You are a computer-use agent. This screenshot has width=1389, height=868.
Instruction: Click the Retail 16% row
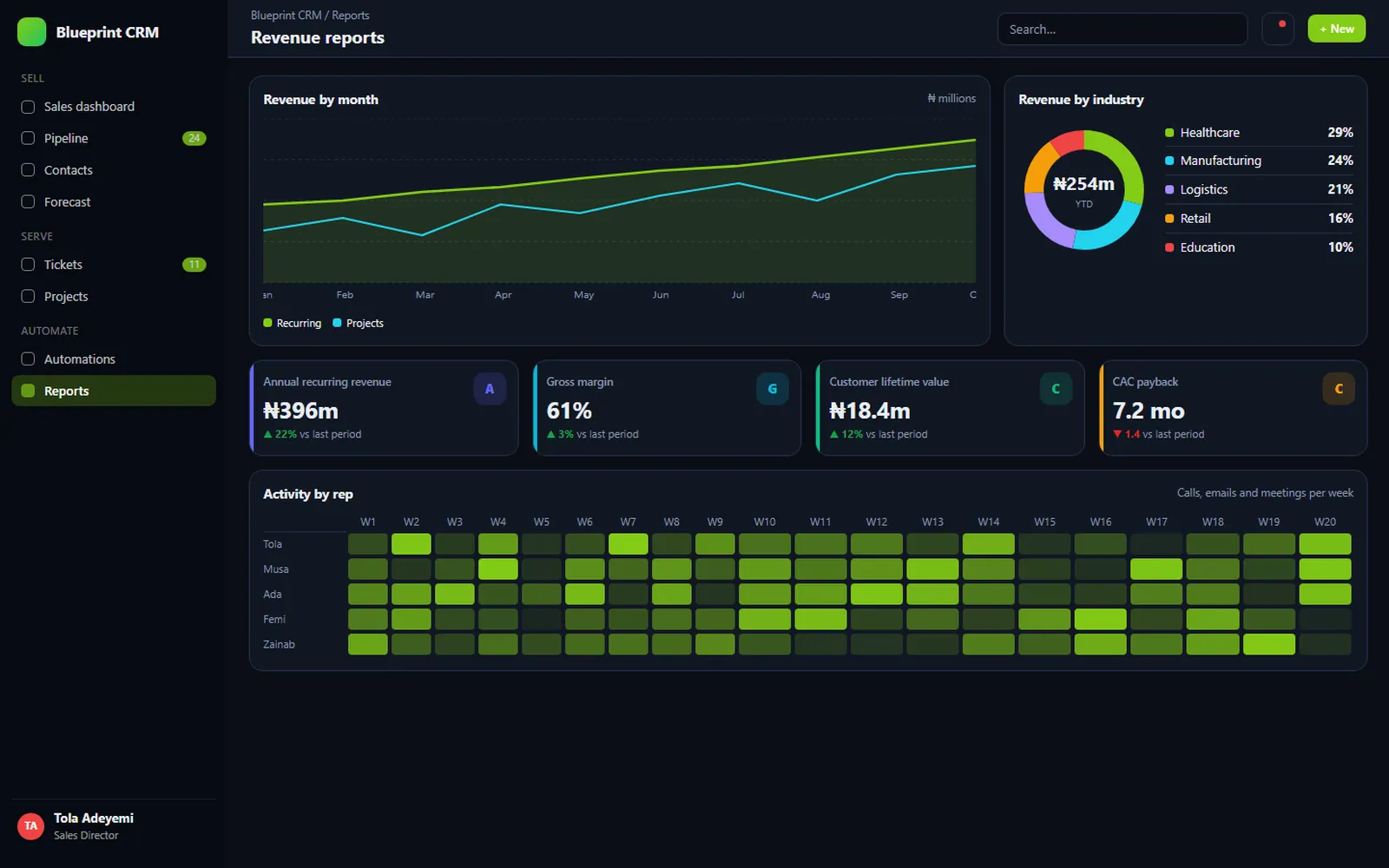1259,219
